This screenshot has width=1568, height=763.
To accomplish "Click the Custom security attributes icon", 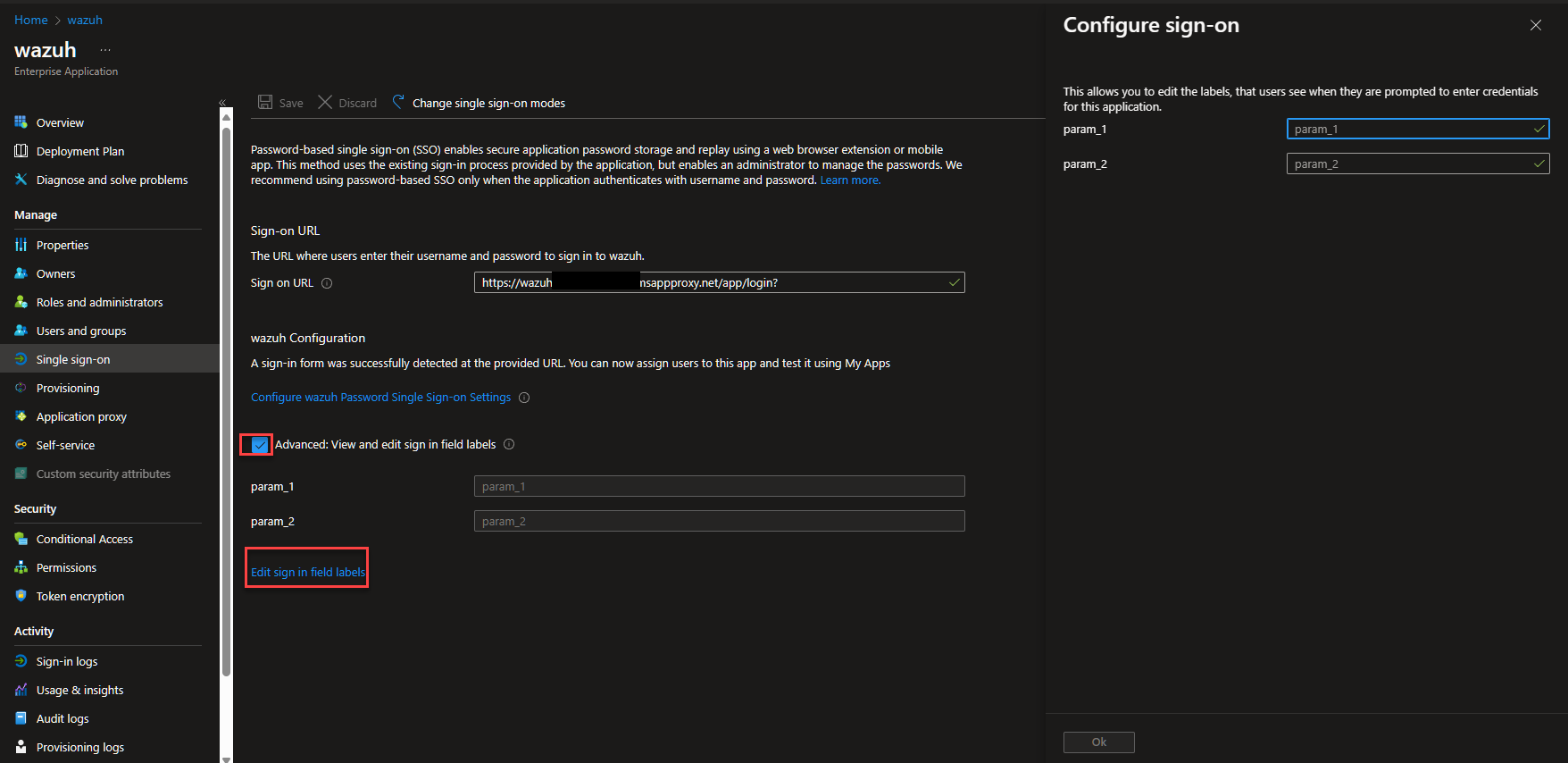I will tap(21, 474).
